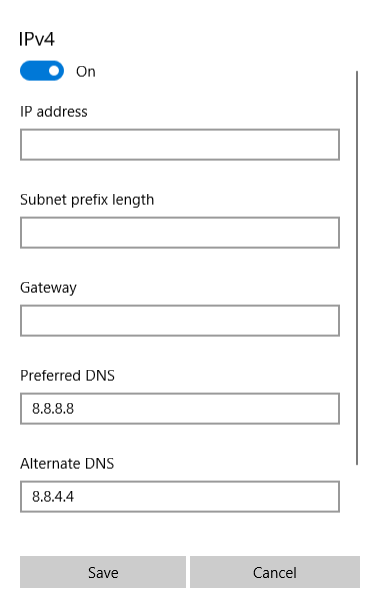Viewport: 378px width, 602px height.
Task: Focus the Preferred DNS input box
Action: pyautogui.click(x=180, y=408)
